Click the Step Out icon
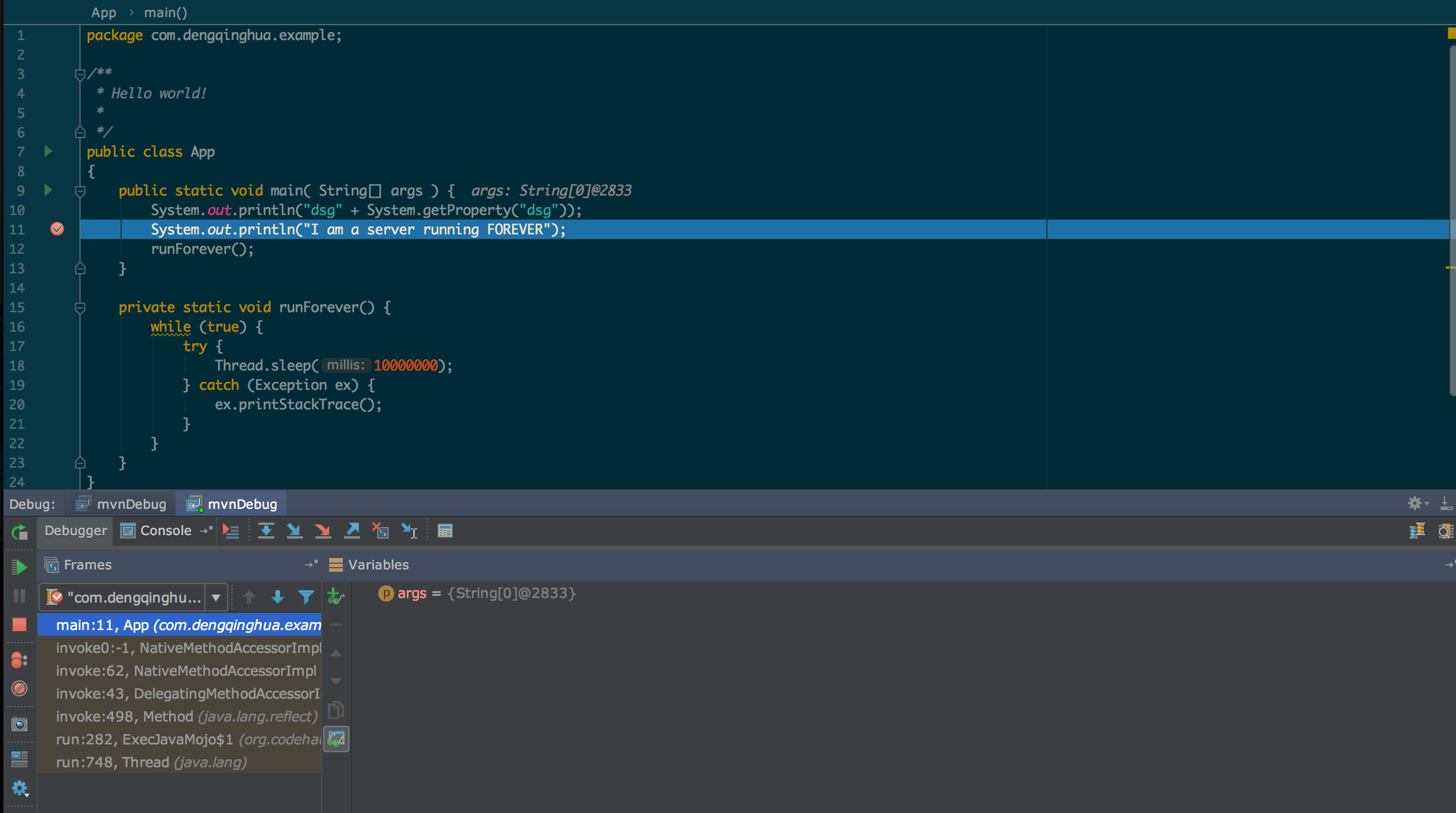Image resolution: width=1456 pixels, height=813 pixels. (352, 531)
